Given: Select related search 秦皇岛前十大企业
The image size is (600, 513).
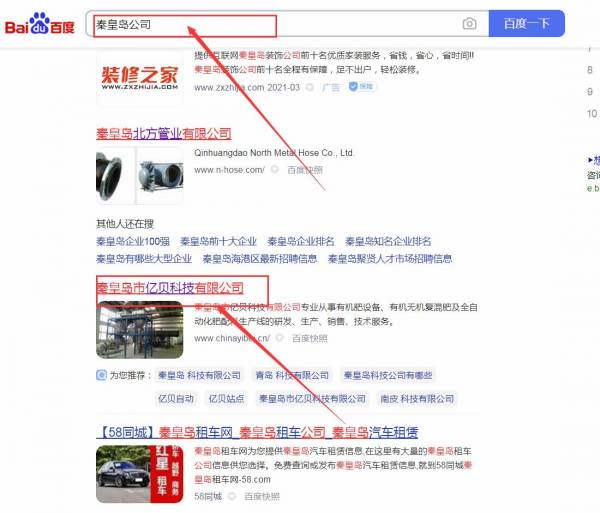Looking at the screenshot, I should [x=218, y=241].
